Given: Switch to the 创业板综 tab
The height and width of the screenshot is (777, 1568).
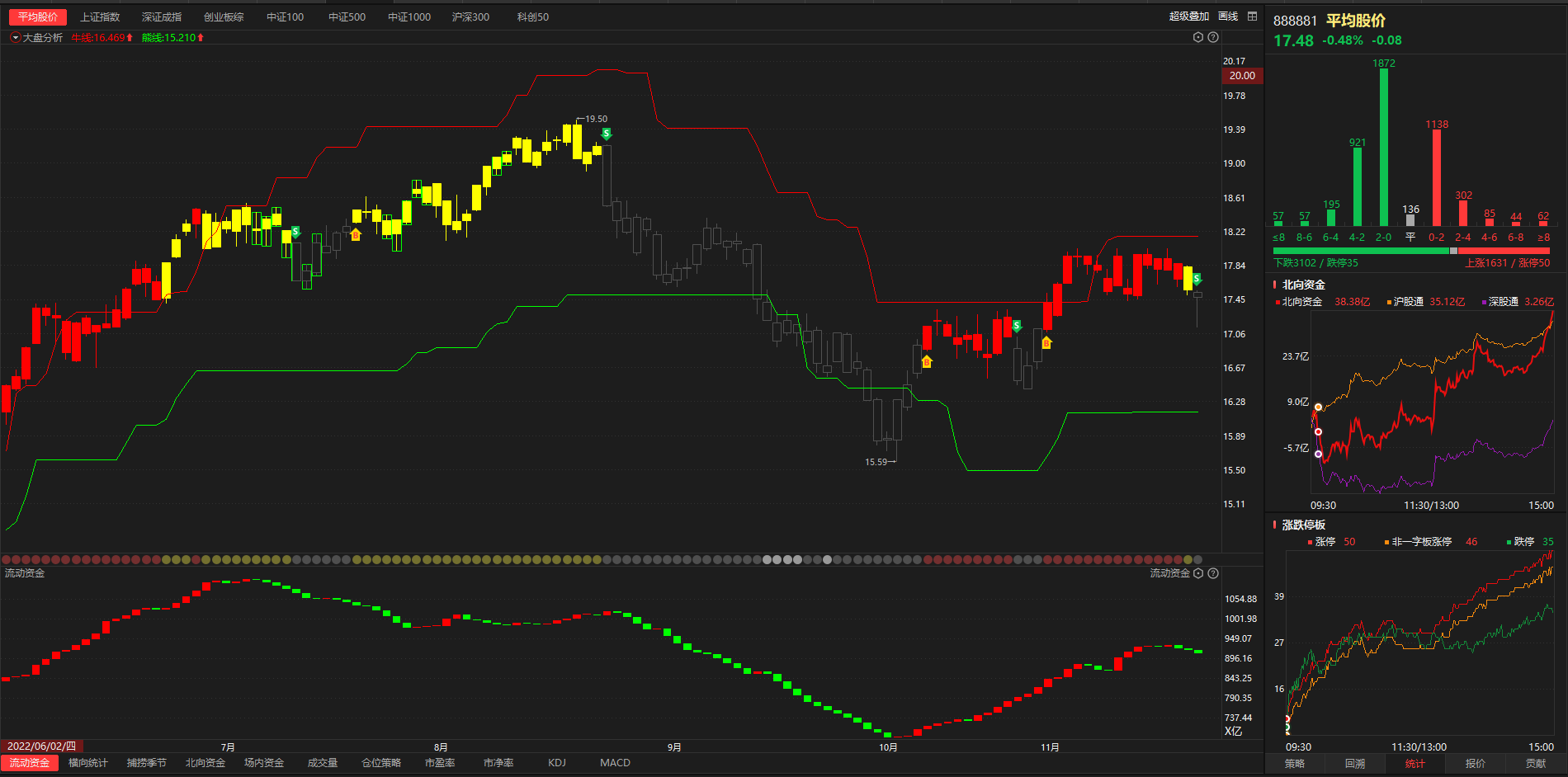Looking at the screenshot, I should (224, 16).
